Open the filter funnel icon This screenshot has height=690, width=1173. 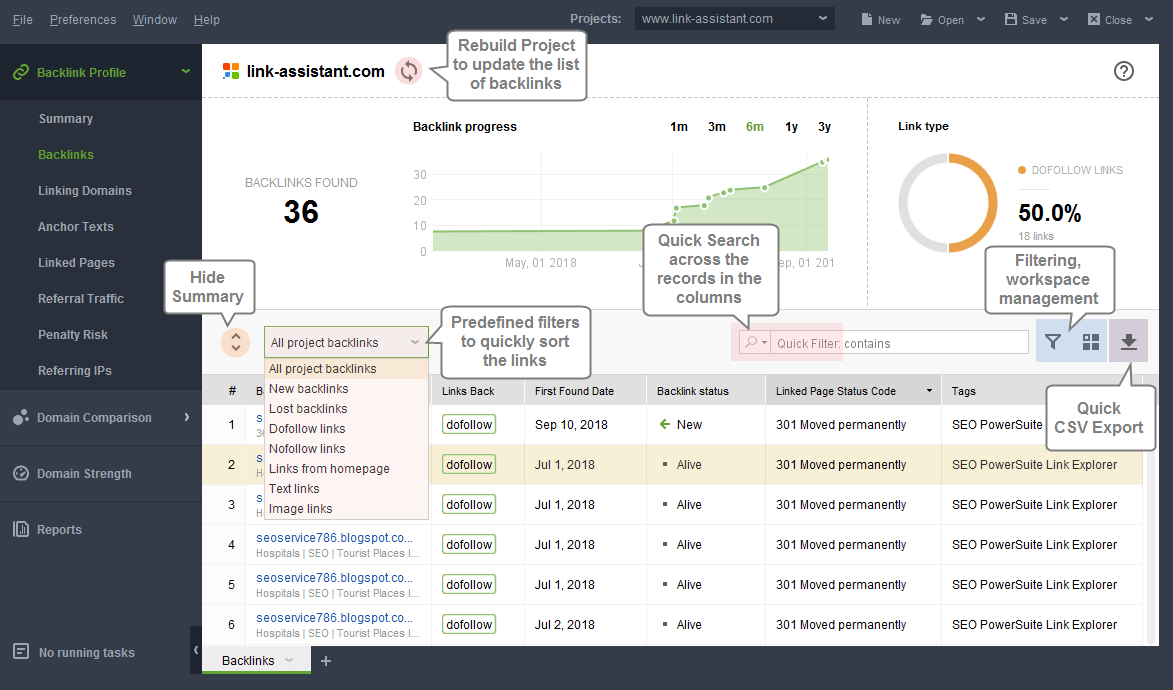[1053, 342]
